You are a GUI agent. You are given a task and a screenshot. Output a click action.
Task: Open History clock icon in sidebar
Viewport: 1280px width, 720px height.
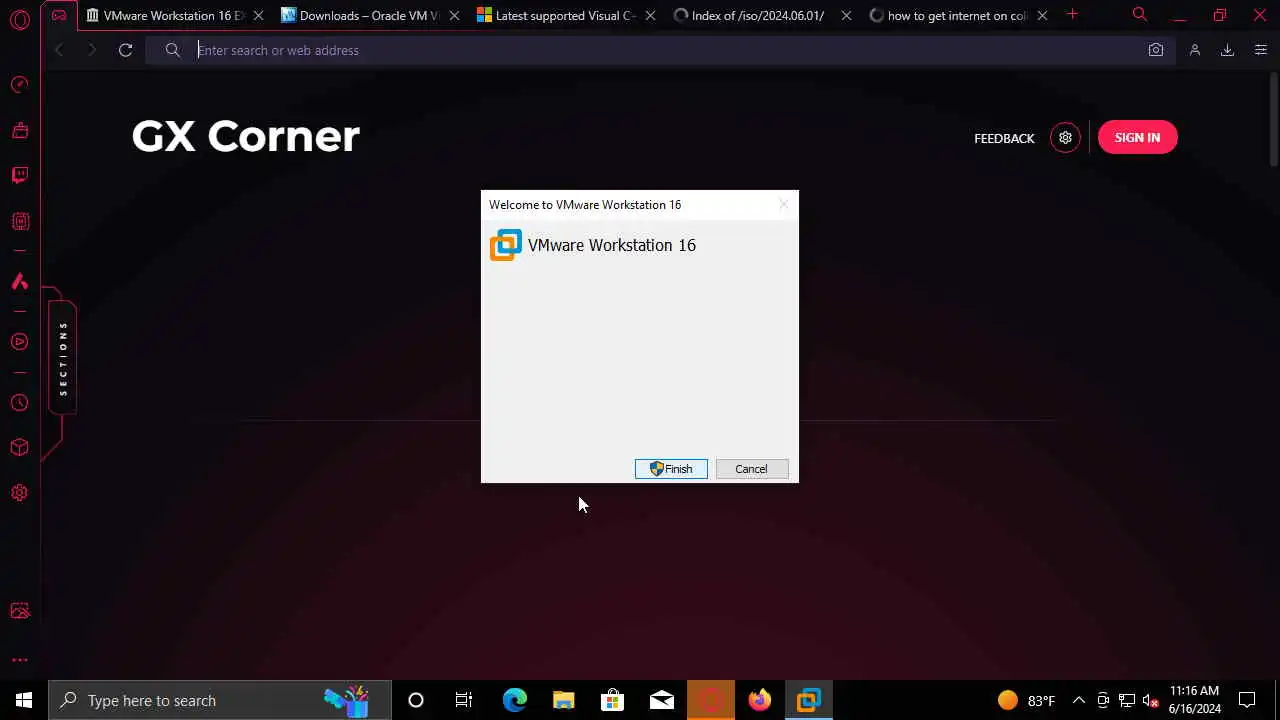click(19, 403)
